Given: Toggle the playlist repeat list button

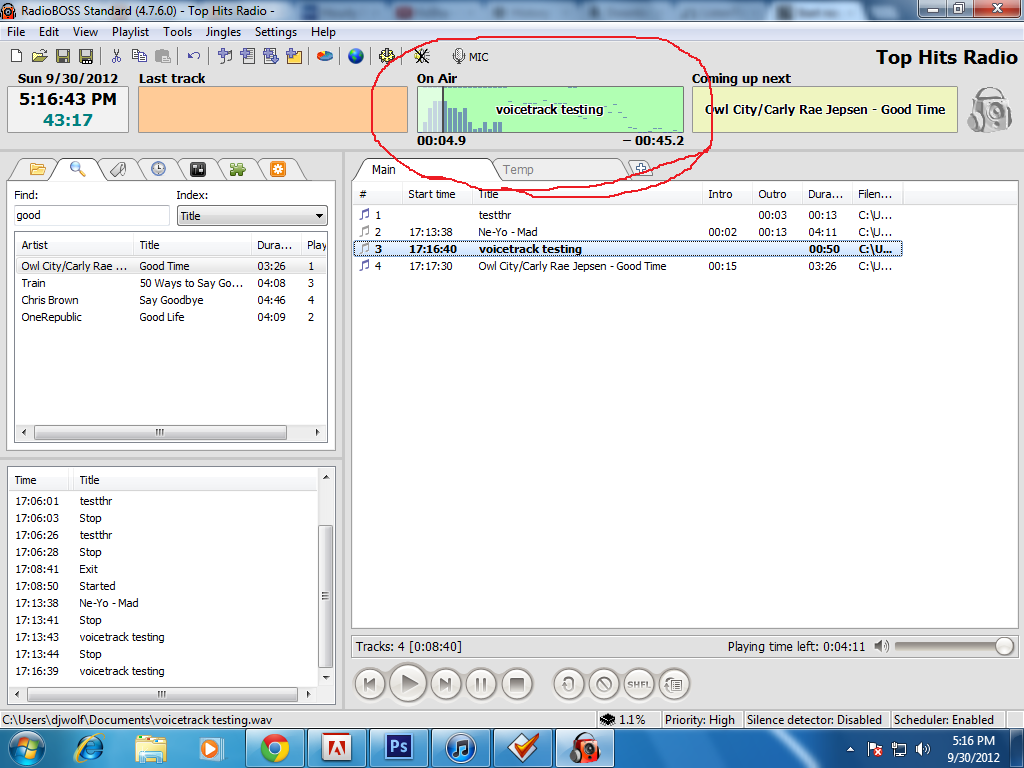Looking at the screenshot, I should pyautogui.click(x=674, y=684).
